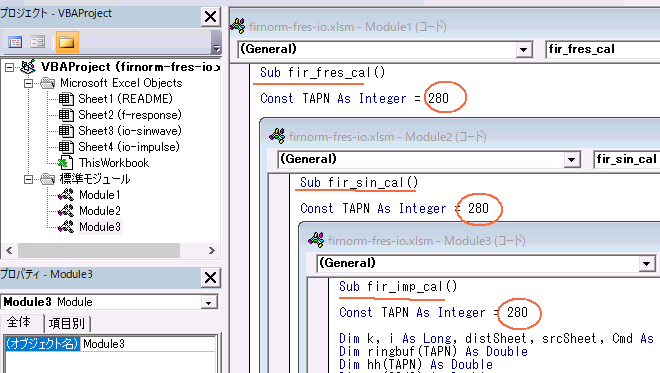
Task: Click the Module1 window title bar
Action: (x=446, y=27)
